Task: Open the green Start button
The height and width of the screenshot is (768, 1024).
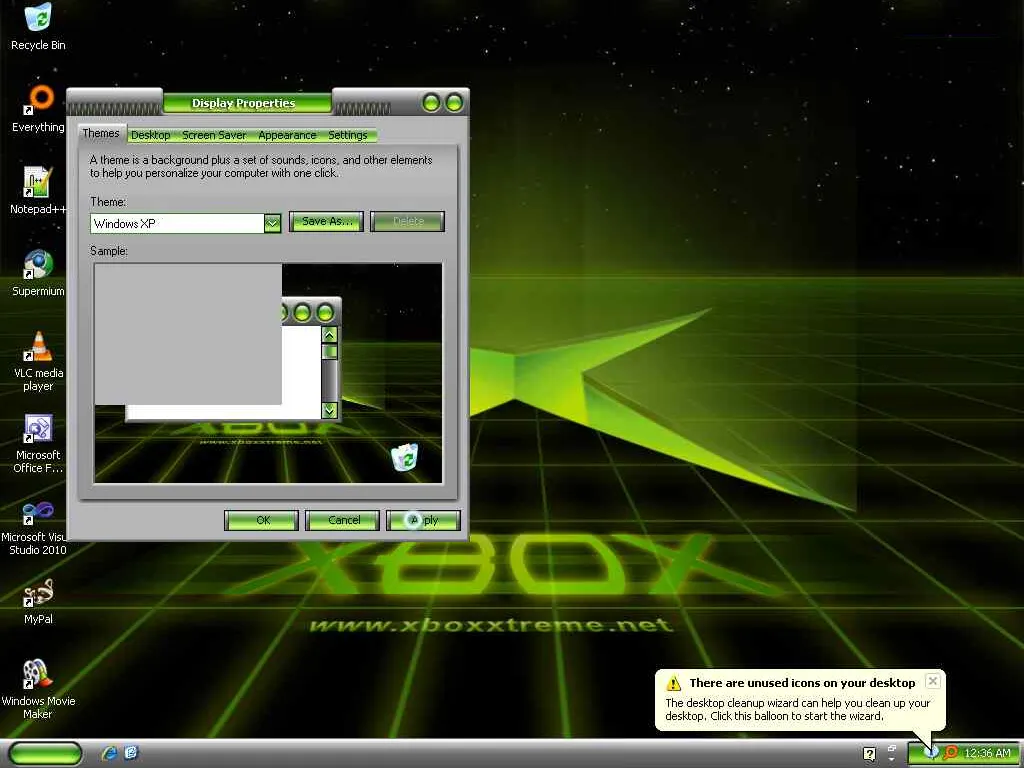Action: pyautogui.click(x=45, y=753)
